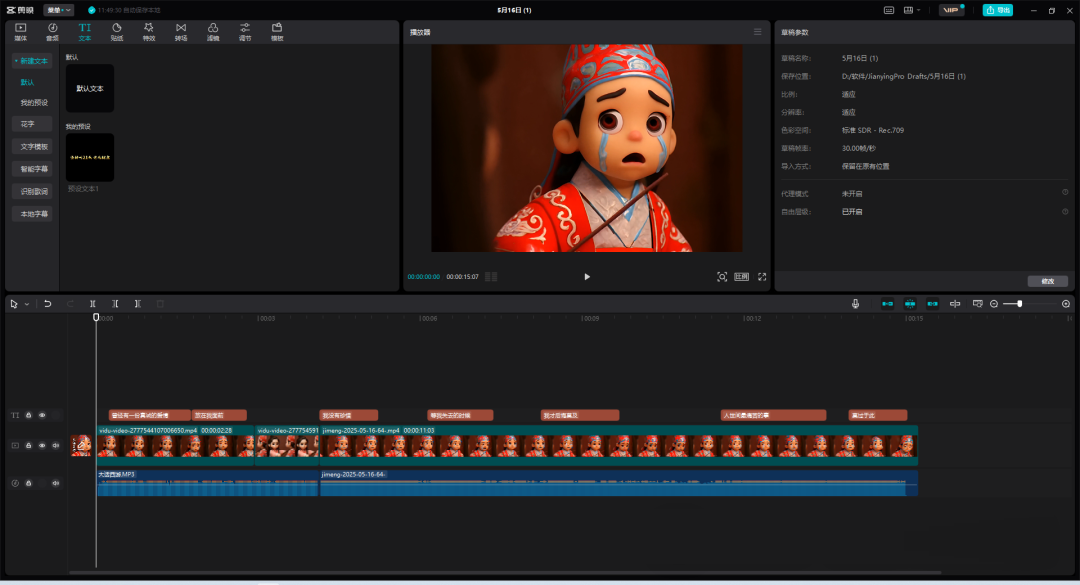Screen dimensions: 1080x585
Task: Select the 大话西游.MP3 audio clip
Action: (x=207, y=483)
